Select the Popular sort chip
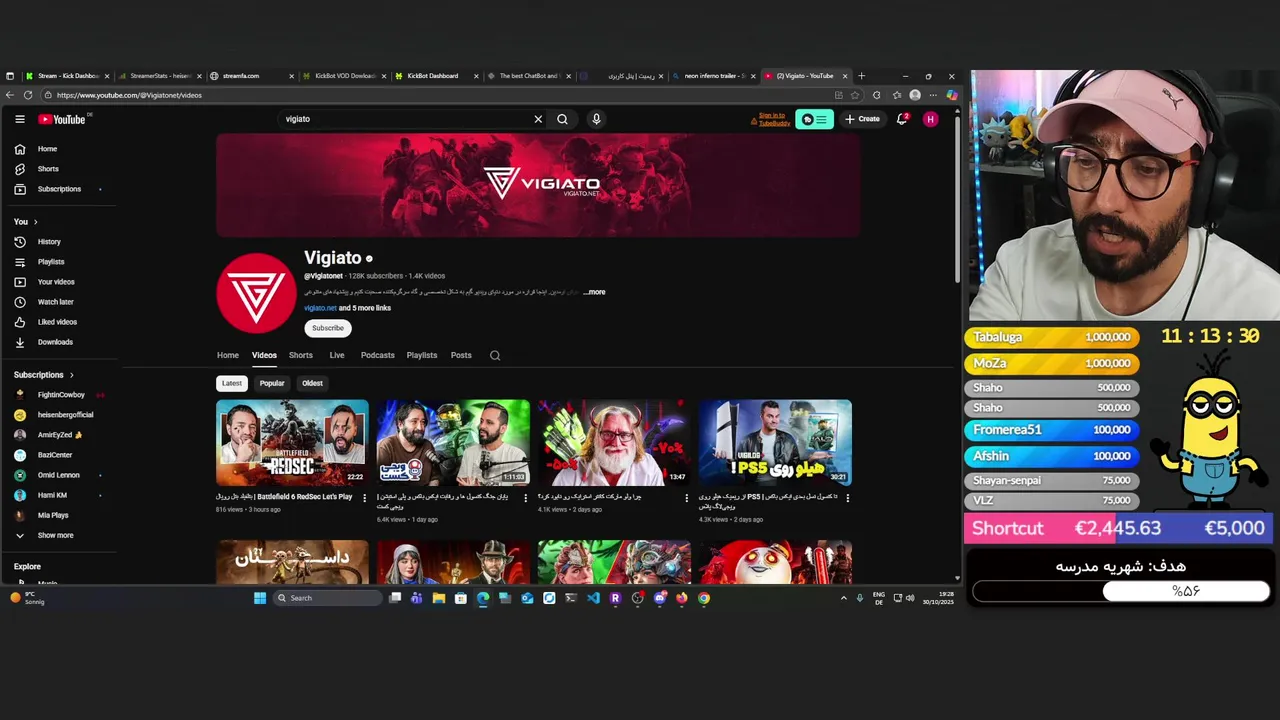This screenshot has height=720, width=1280. [272, 383]
